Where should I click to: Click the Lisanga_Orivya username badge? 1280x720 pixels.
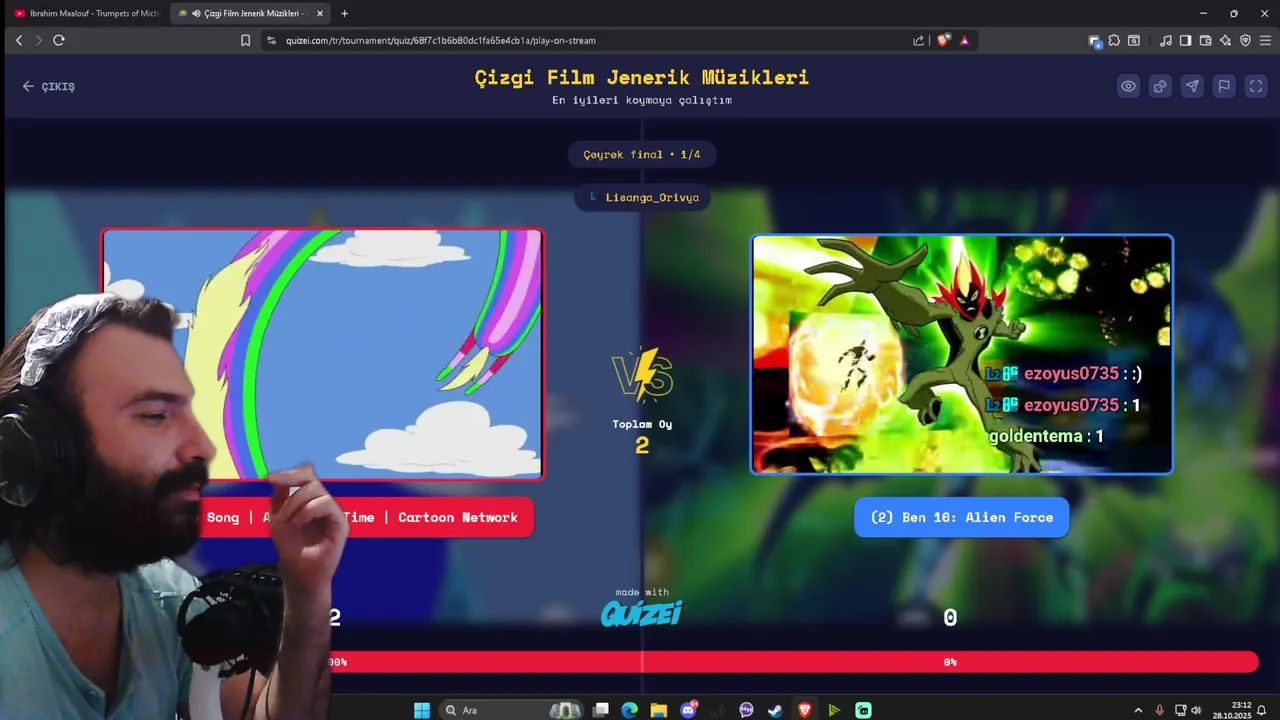(x=642, y=197)
